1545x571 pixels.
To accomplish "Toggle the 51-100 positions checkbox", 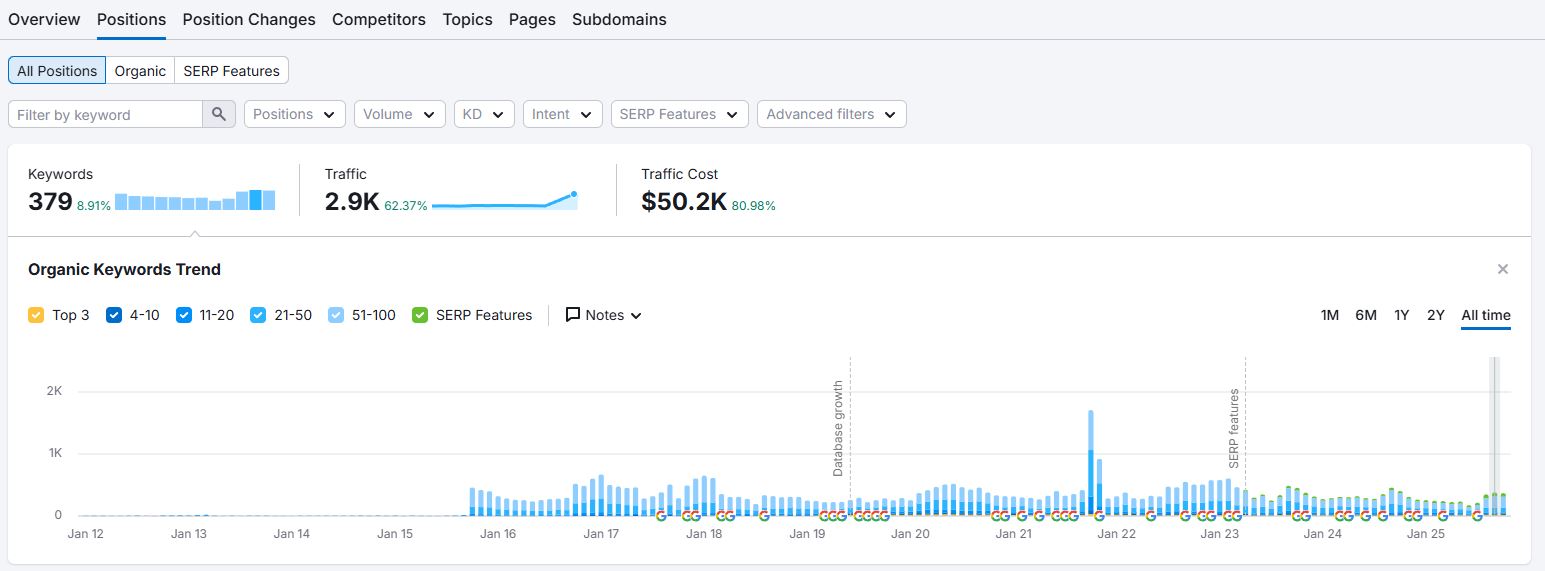I will 336,315.
